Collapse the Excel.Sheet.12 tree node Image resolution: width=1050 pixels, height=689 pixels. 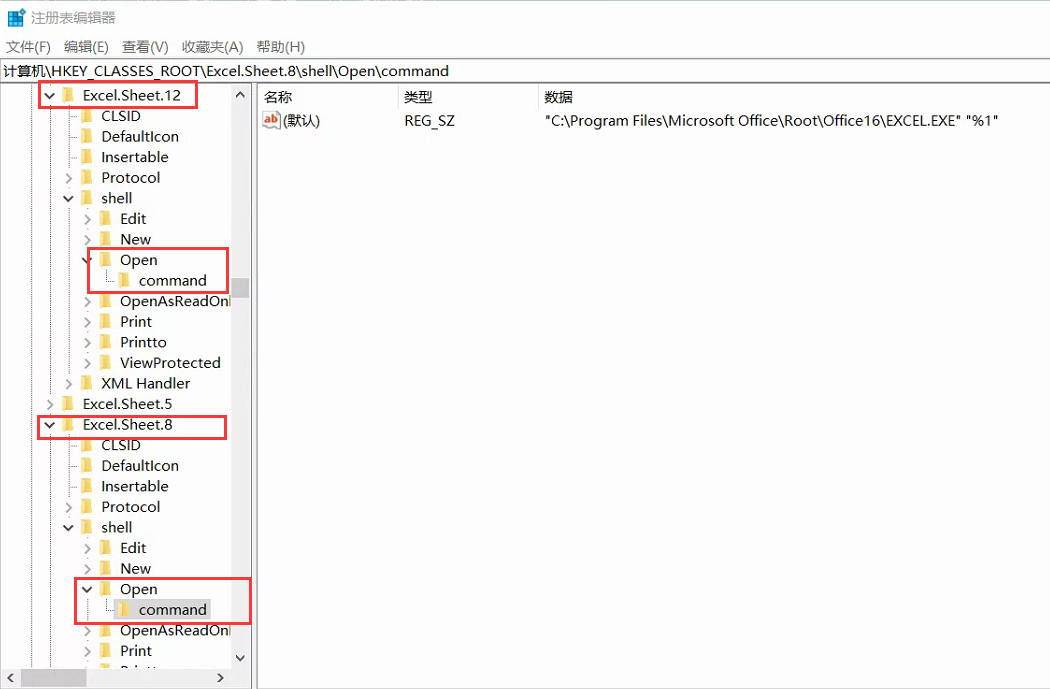pos(49,95)
